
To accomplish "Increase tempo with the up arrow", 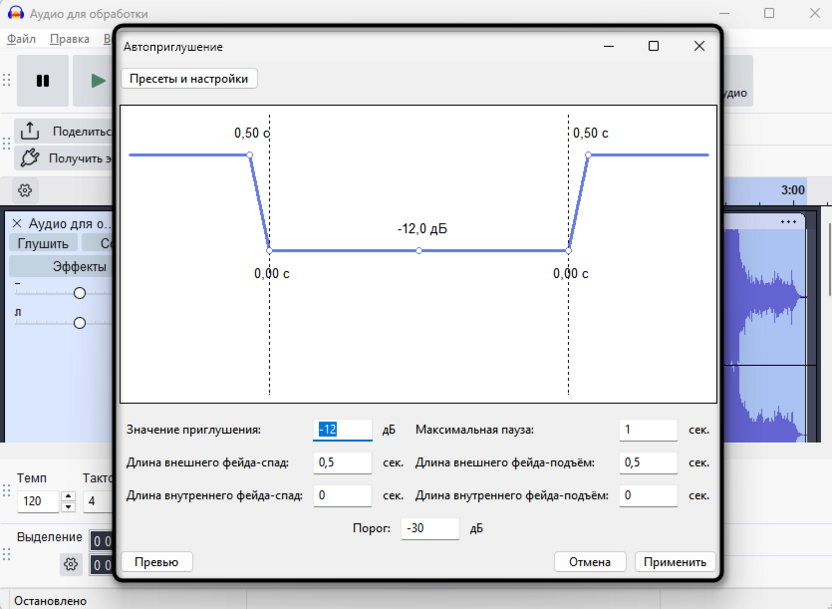I will (x=68, y=497).
